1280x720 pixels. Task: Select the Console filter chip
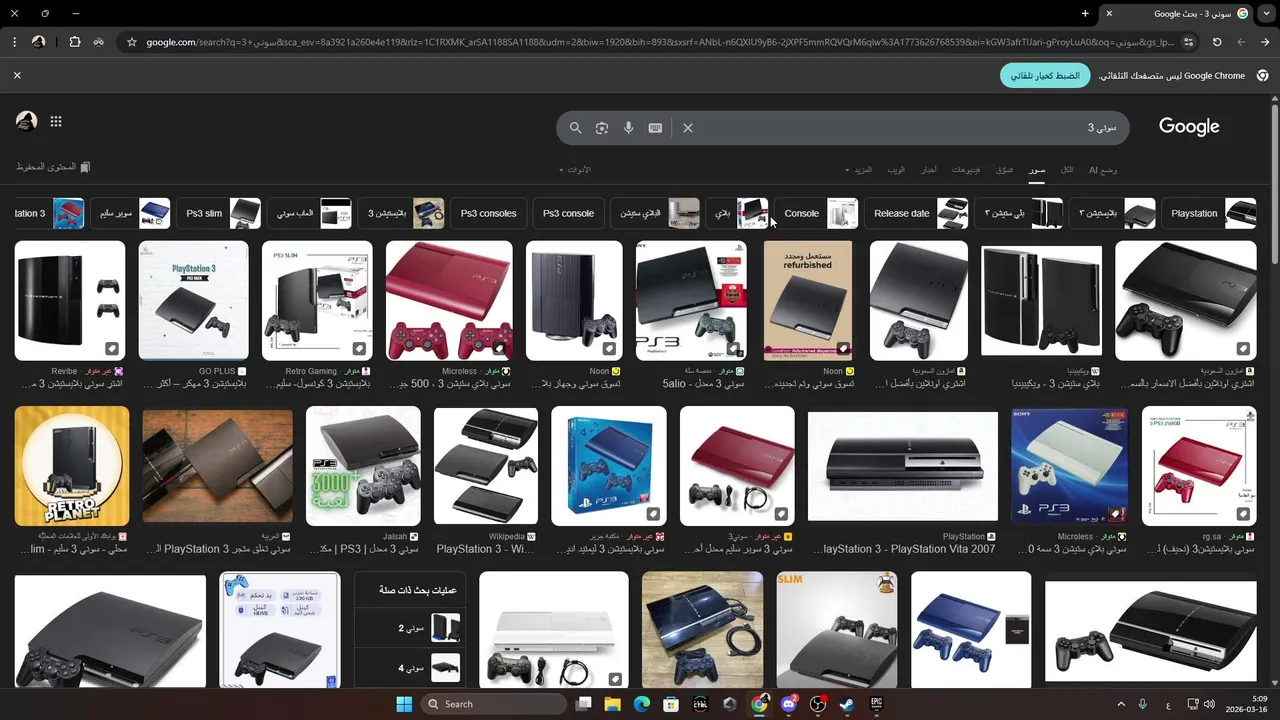coord(816,213)
